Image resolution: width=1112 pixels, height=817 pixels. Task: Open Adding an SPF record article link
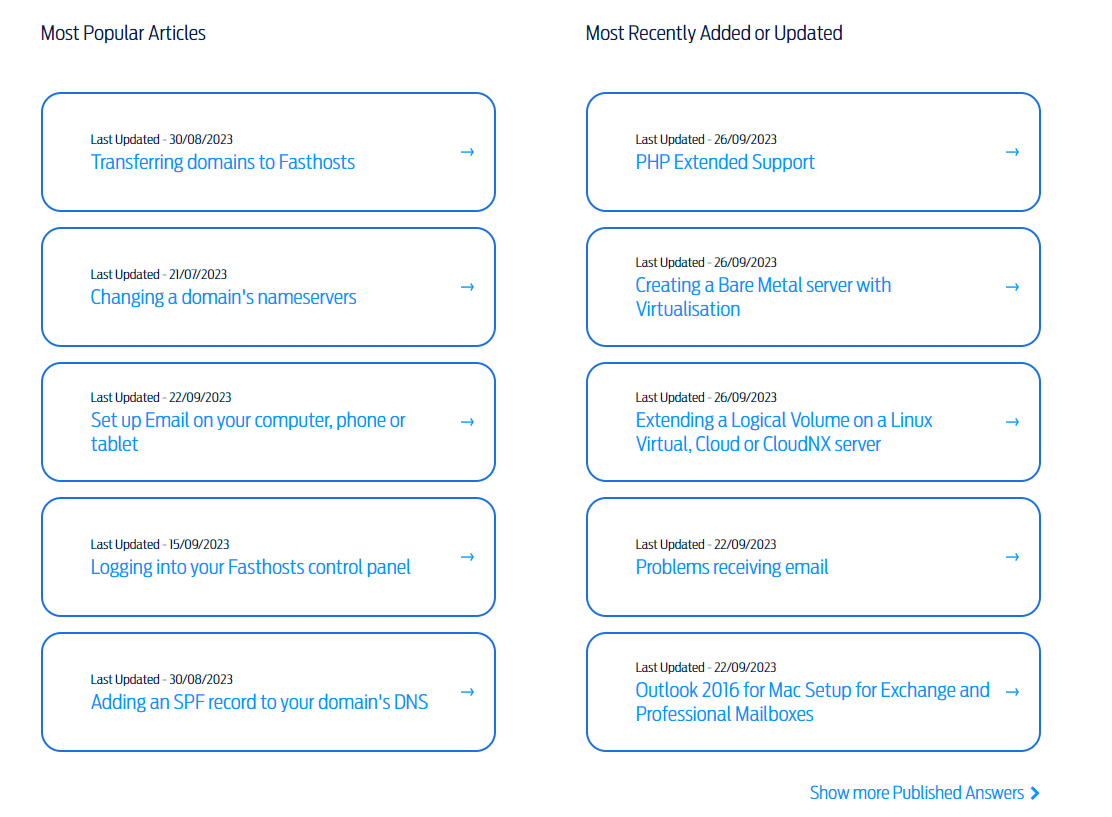pyautogui.click(x=259, y=702)
